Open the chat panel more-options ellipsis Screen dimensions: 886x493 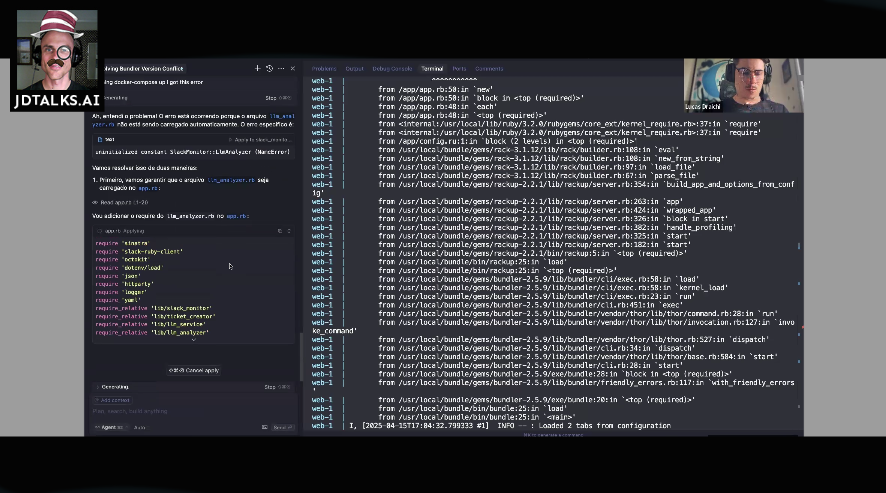tap(281, 68)
